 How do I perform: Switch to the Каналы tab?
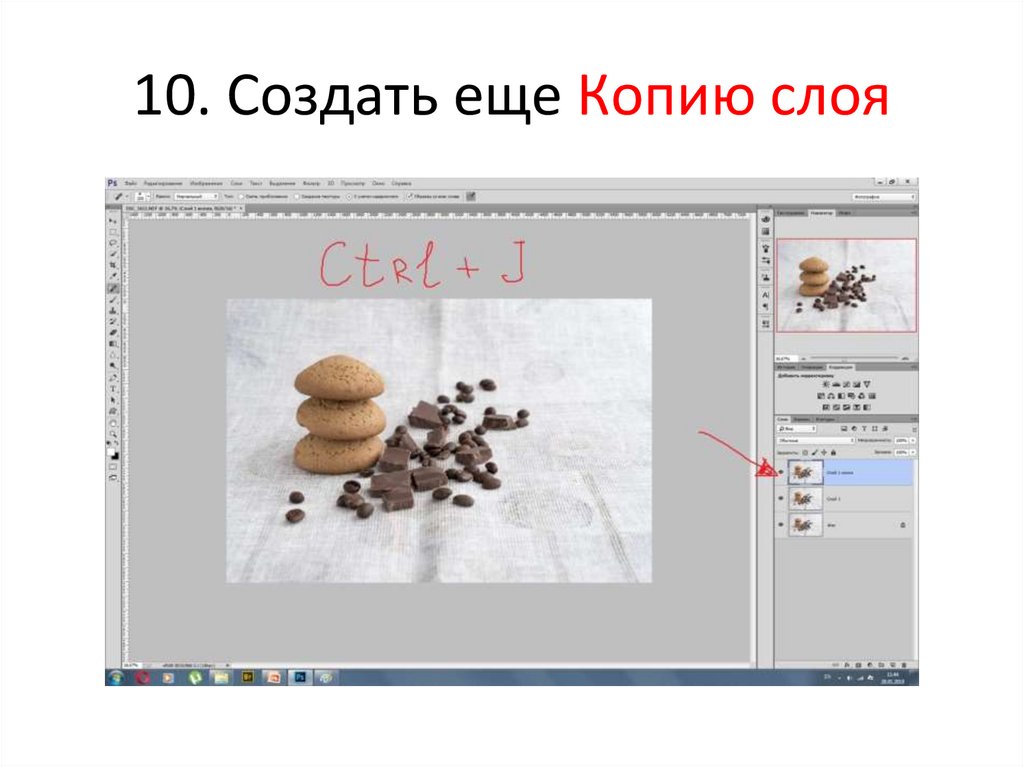[801, 419]
